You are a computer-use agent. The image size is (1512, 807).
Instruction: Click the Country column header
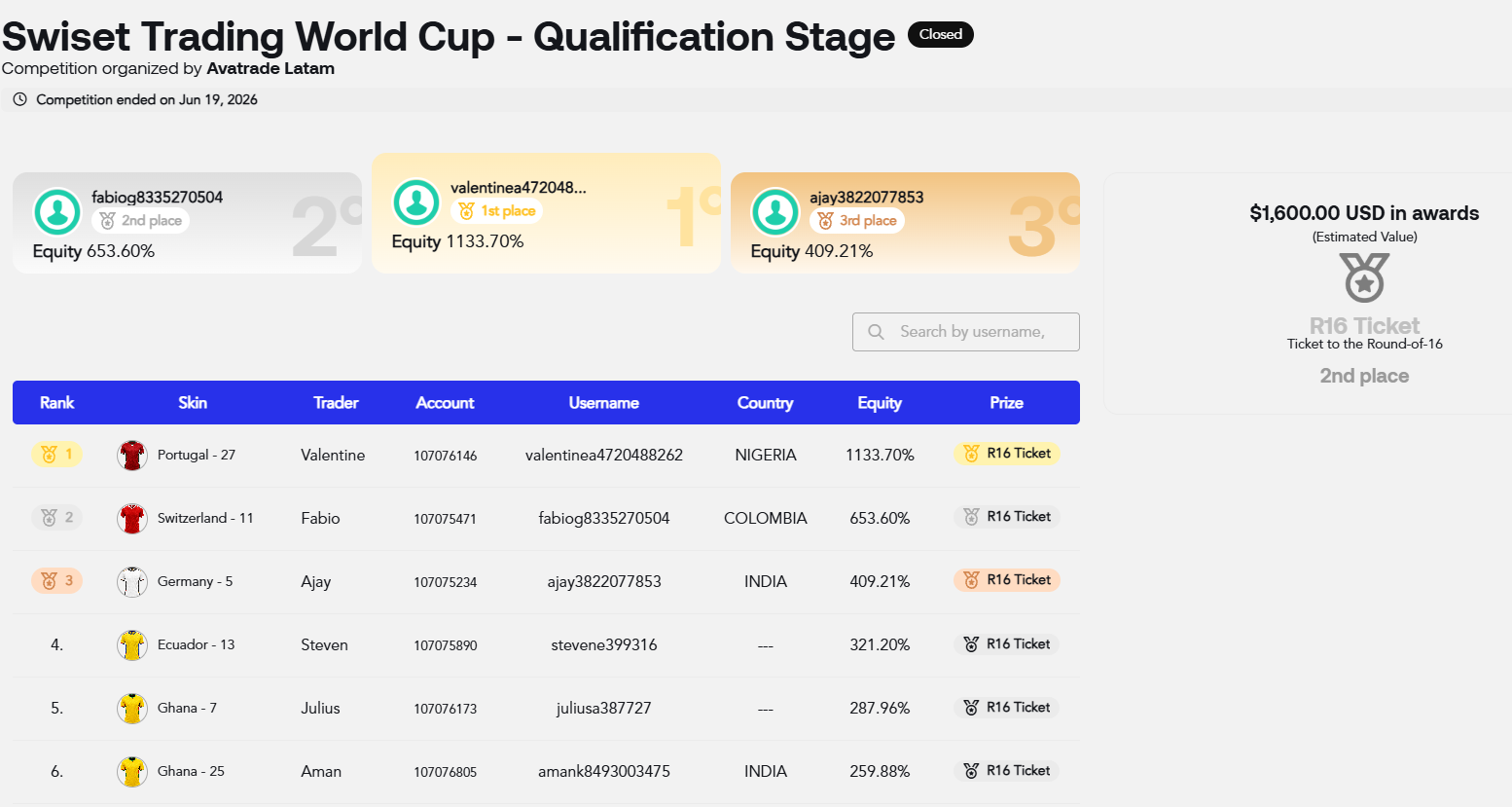click(x=766, y=403)
